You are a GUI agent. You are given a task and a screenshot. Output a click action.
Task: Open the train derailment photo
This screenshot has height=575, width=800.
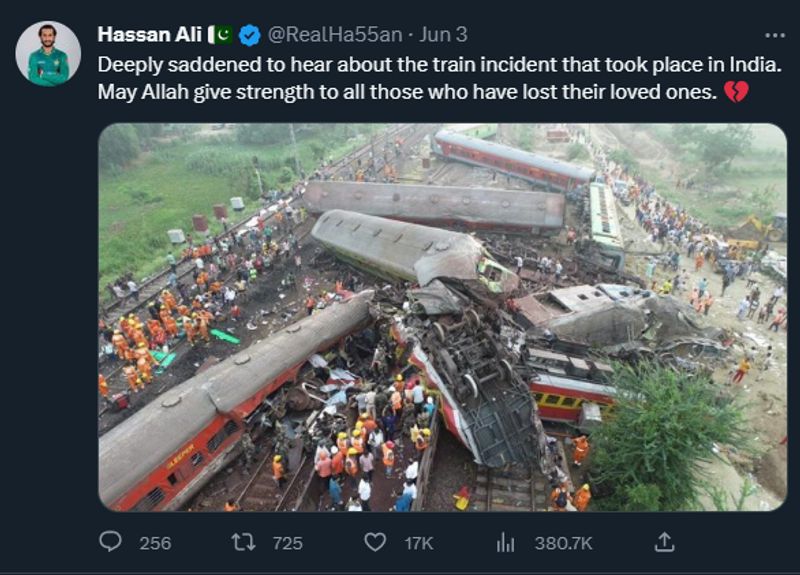[x=442, y=317]
